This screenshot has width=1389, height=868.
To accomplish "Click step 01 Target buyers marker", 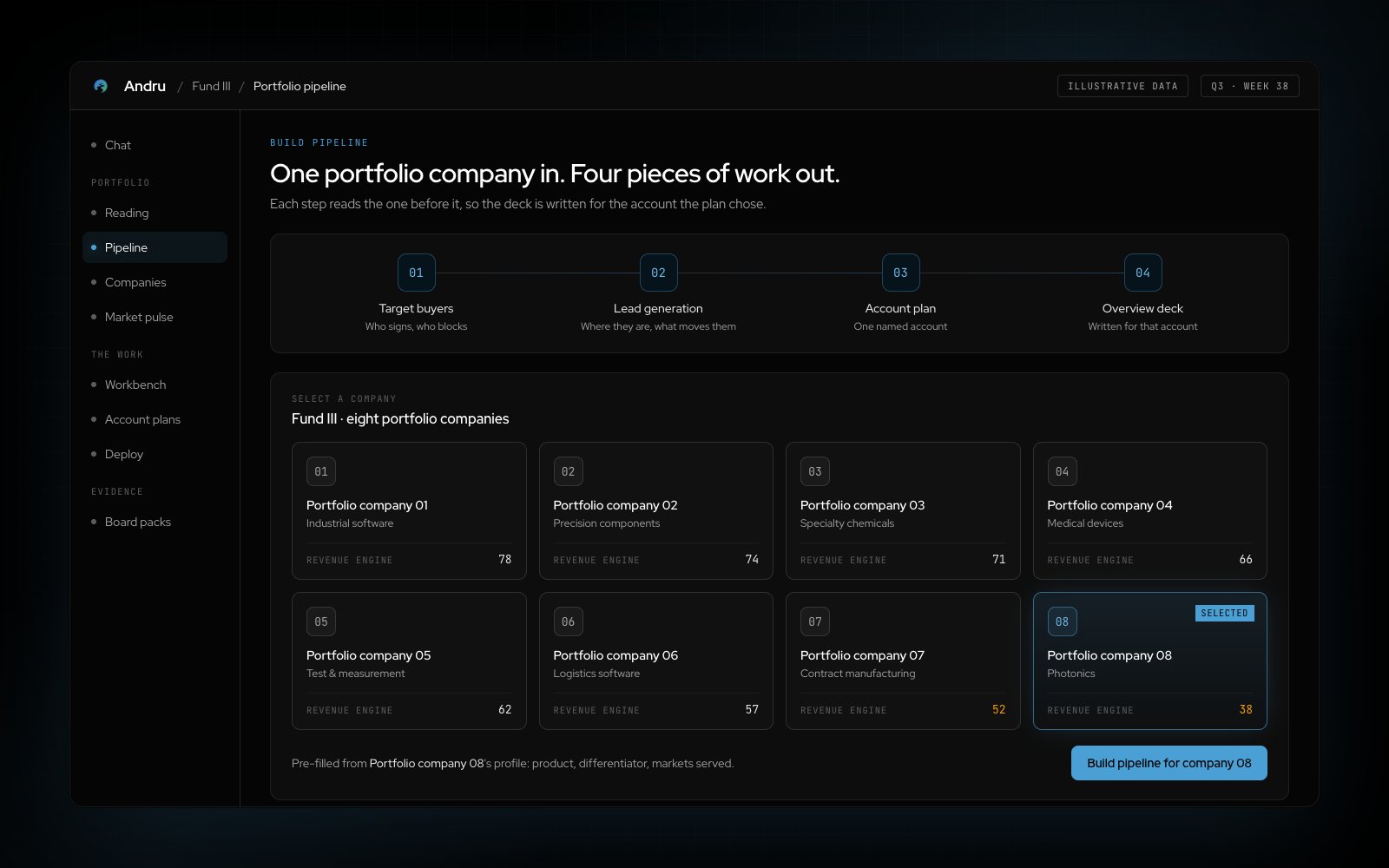I will (416, 273).
